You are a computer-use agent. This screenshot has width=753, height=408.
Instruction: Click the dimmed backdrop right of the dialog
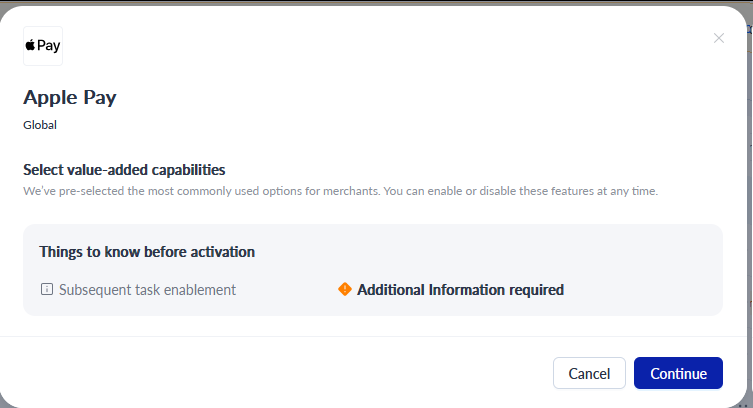[750, 192]
